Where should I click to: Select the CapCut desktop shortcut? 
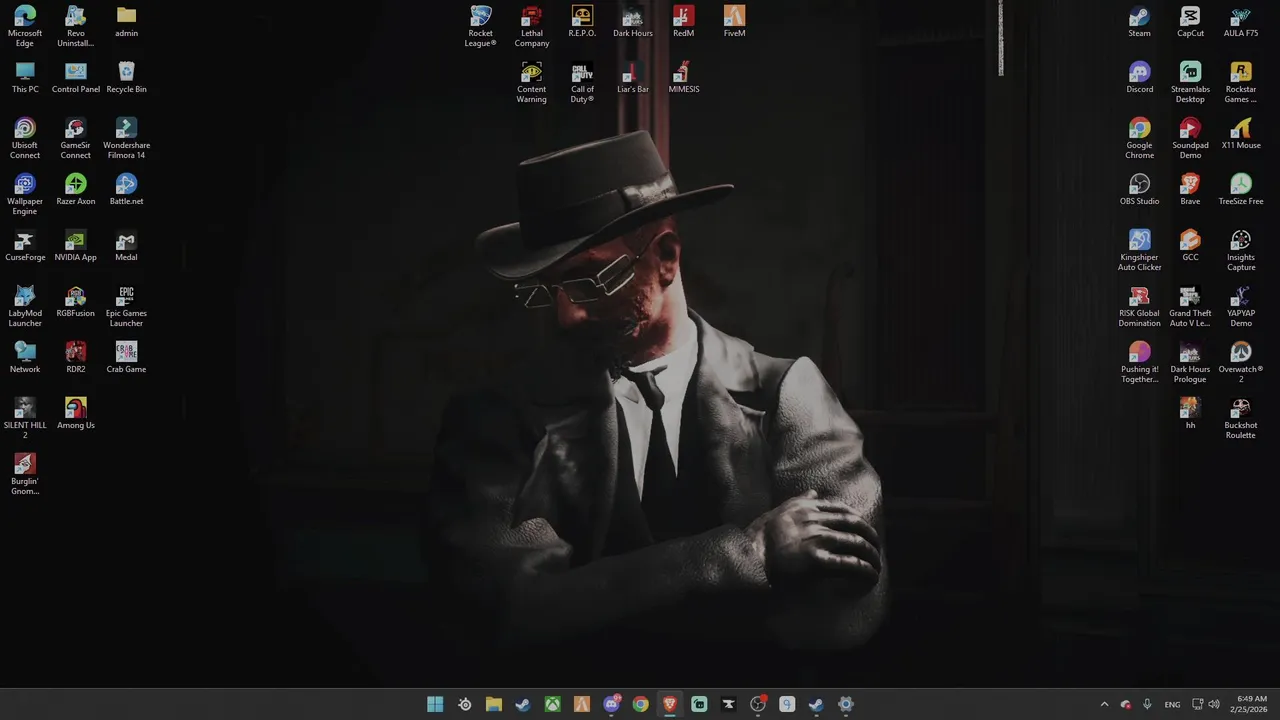(x=1190, y=21)
